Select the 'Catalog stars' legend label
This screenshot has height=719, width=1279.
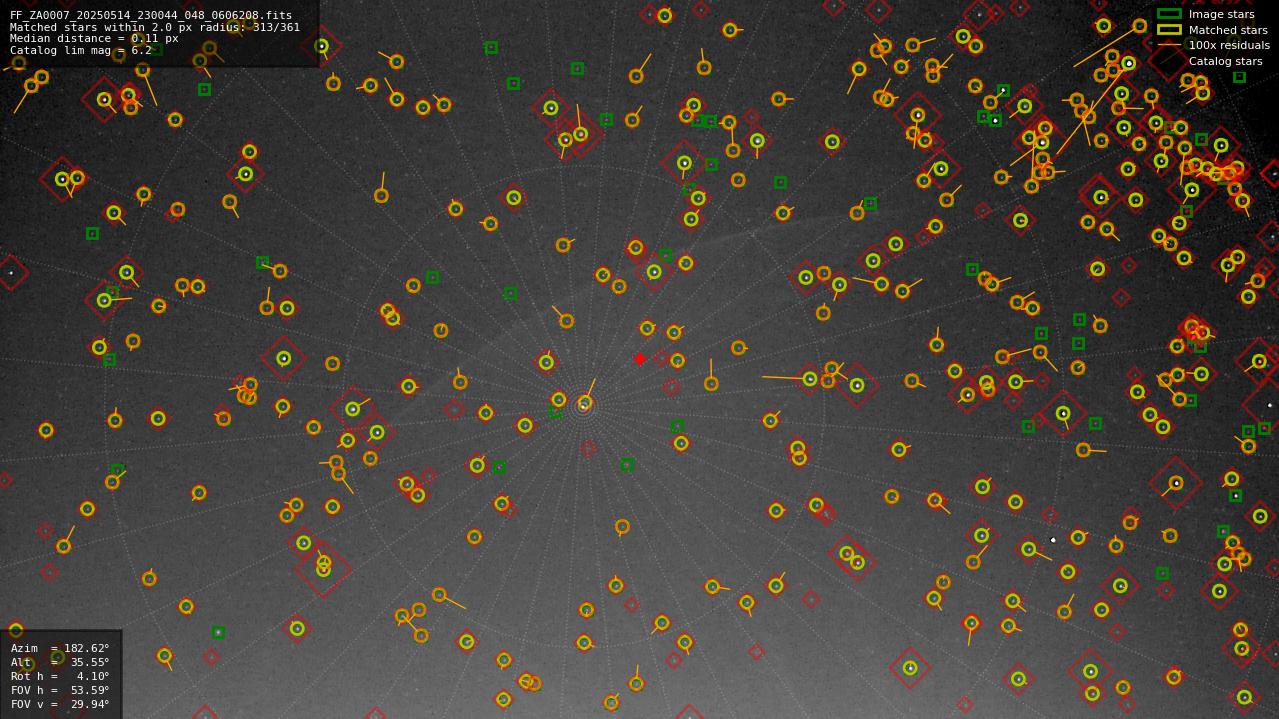click(x=1225, y=61)
